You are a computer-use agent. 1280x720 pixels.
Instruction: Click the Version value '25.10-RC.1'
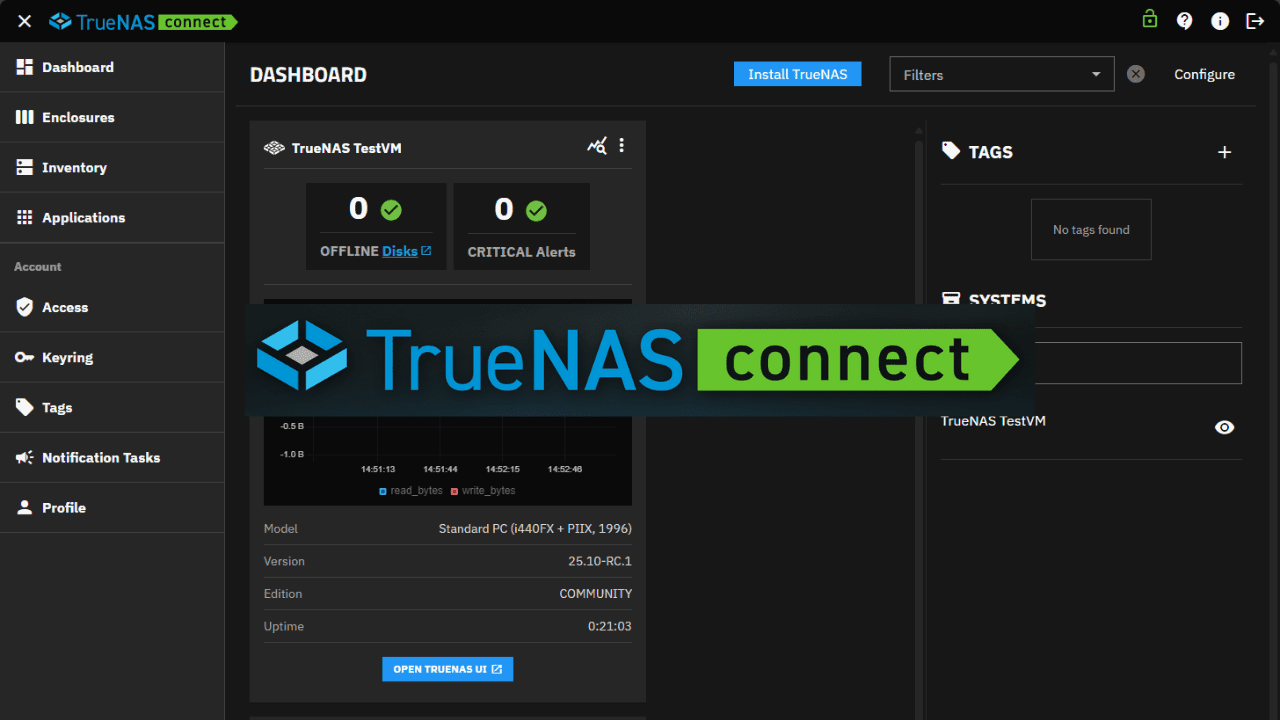(x=600, y=561)
